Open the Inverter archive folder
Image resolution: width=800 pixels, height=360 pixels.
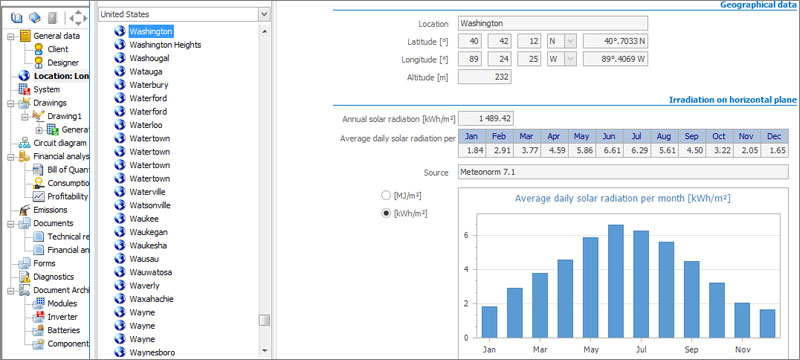tap(62, 317)
